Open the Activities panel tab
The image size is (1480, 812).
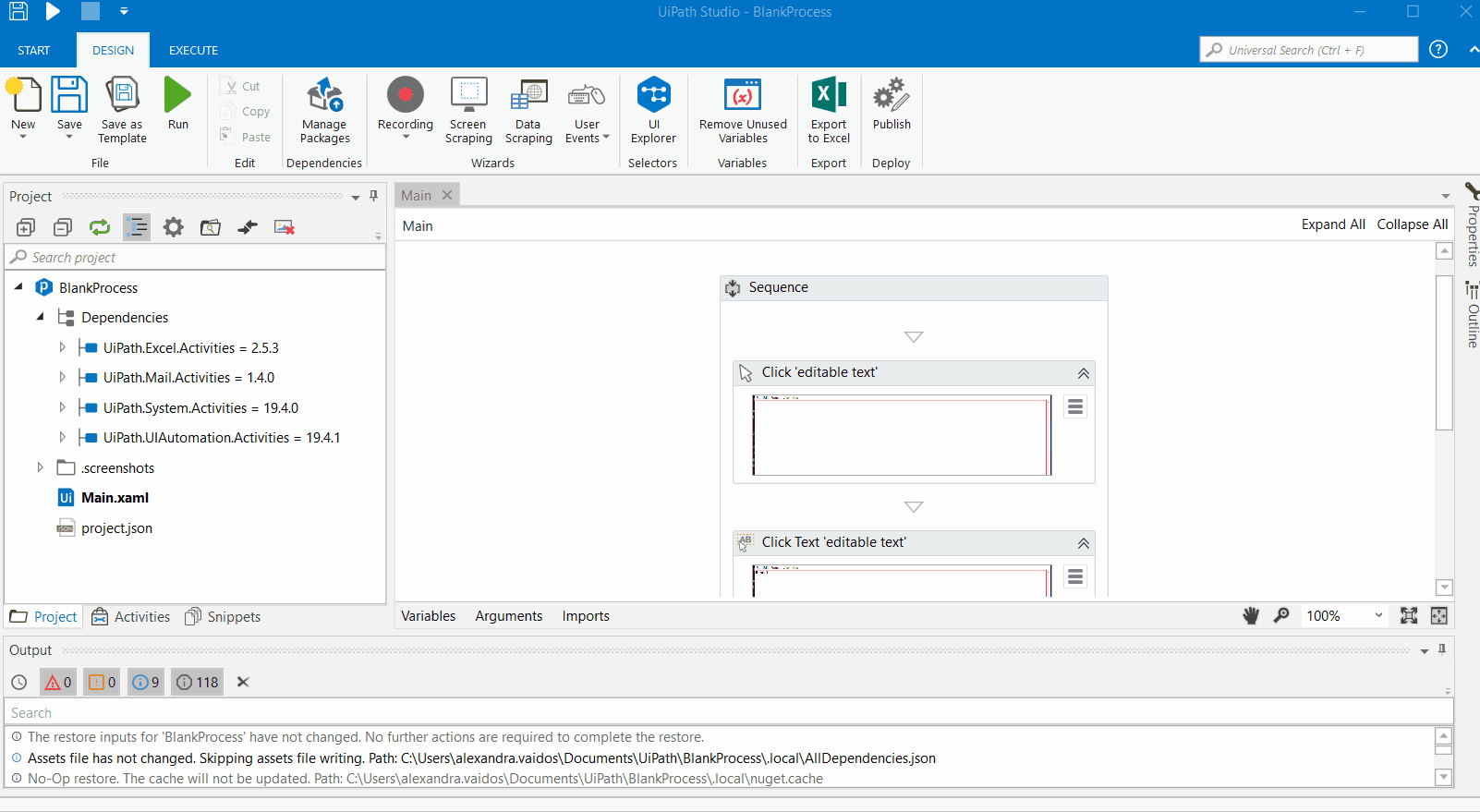coord(131,617)
